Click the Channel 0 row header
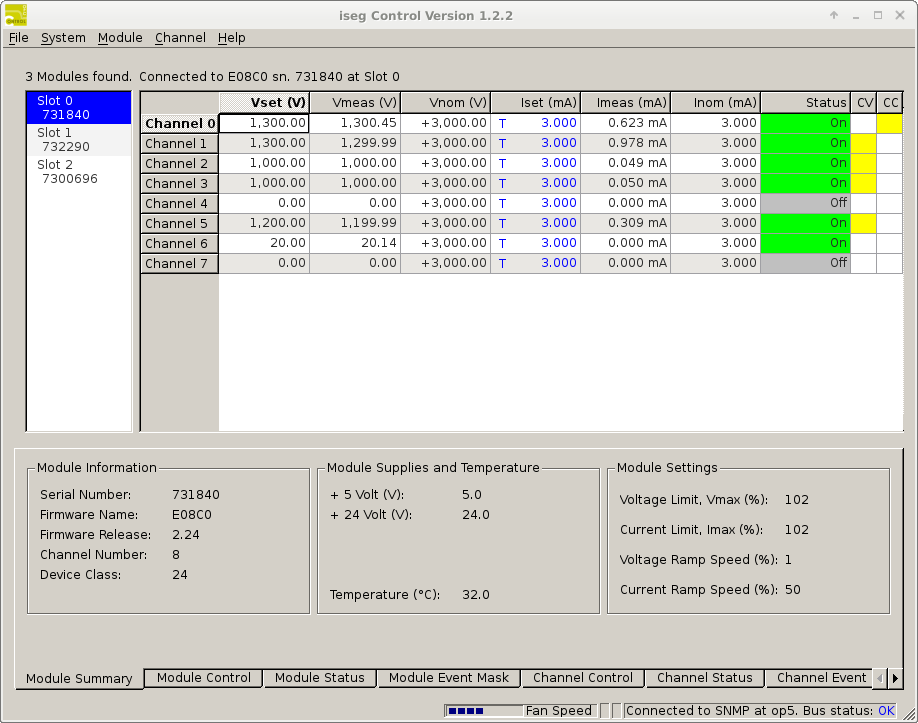Viewport: 918px width, 723px height. point(180,124)
